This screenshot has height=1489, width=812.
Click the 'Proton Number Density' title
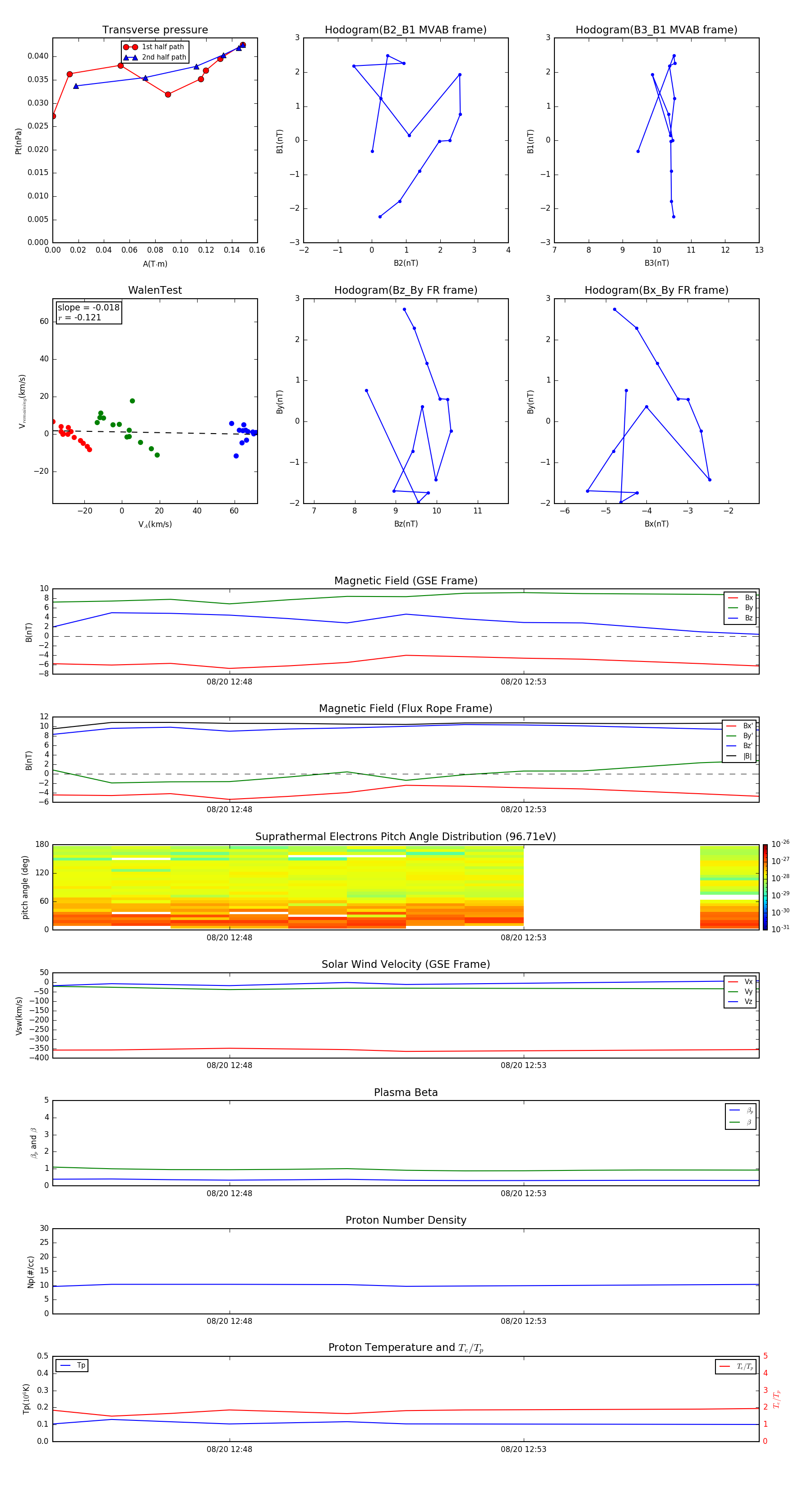pyautogui.click(x=406, y=1220)
